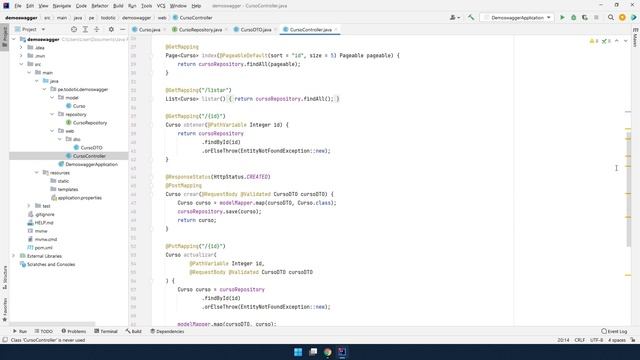The width and height of the screenshot is (640, 360).
Task: Toggle the Project sidebar stripe button
Action: (x=5, y=37)
